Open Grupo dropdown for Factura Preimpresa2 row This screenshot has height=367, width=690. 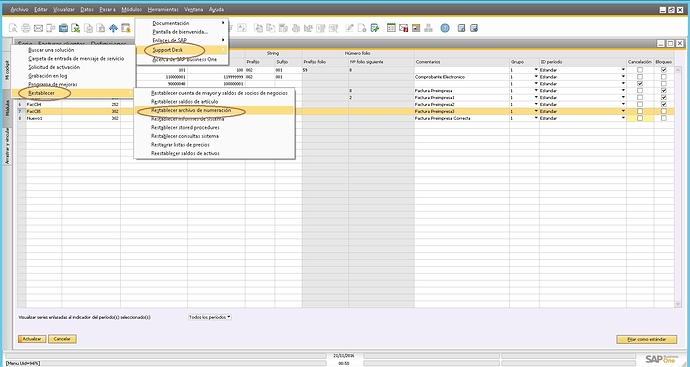(536, 105)
